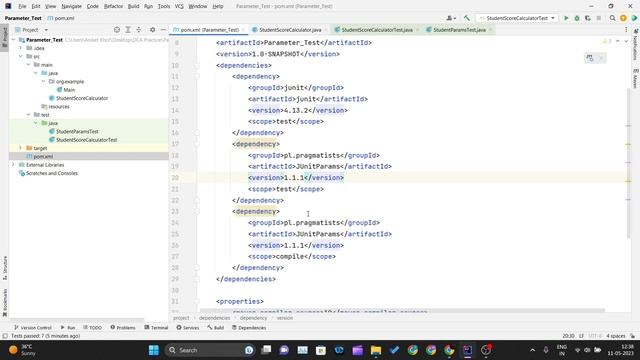Switch to StudentScoreCalculator.java tab
Screen dimensions: 640x360
pyautogui.click(x=290, y=30)
